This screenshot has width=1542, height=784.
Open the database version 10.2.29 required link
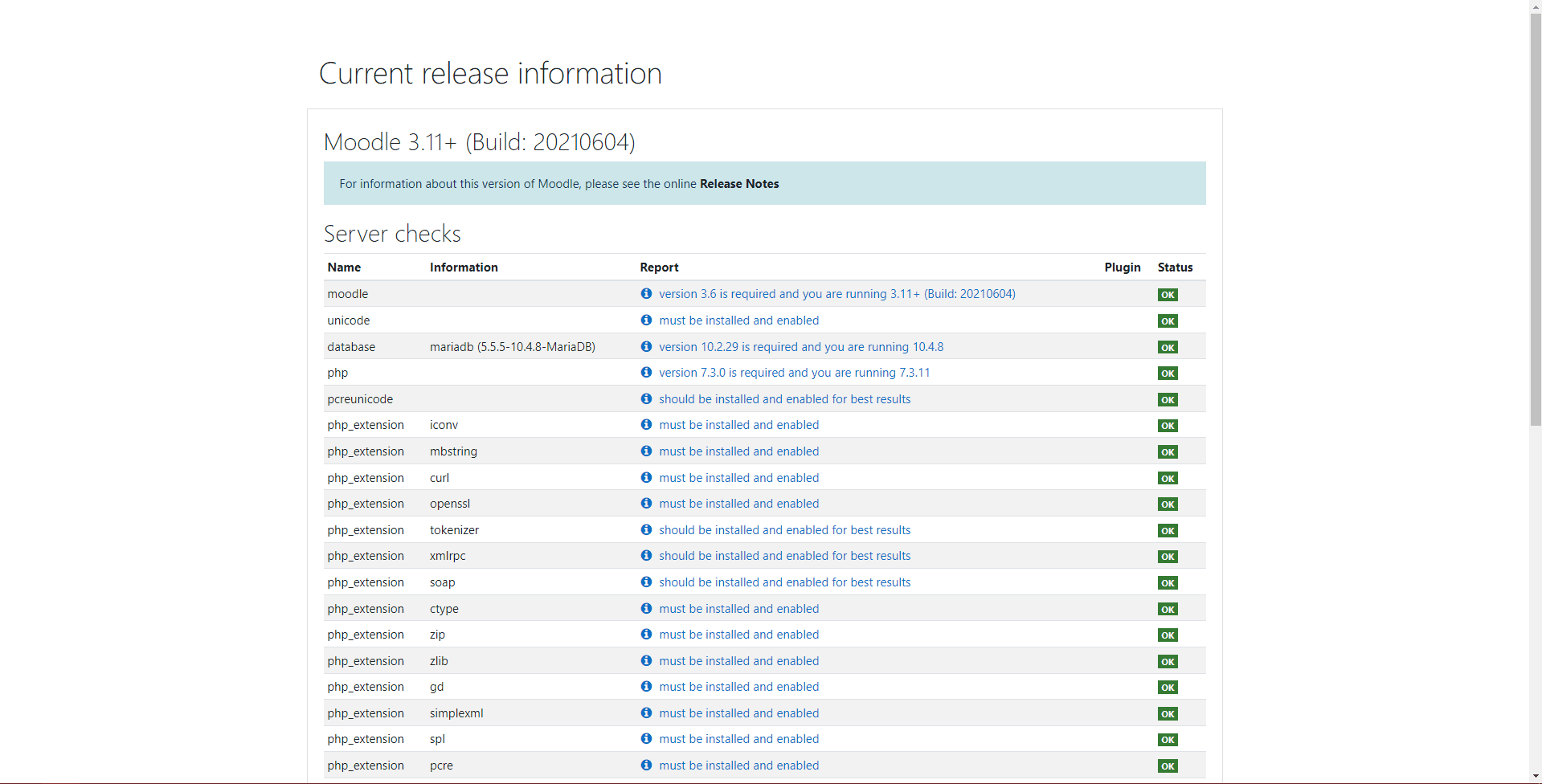801,347
